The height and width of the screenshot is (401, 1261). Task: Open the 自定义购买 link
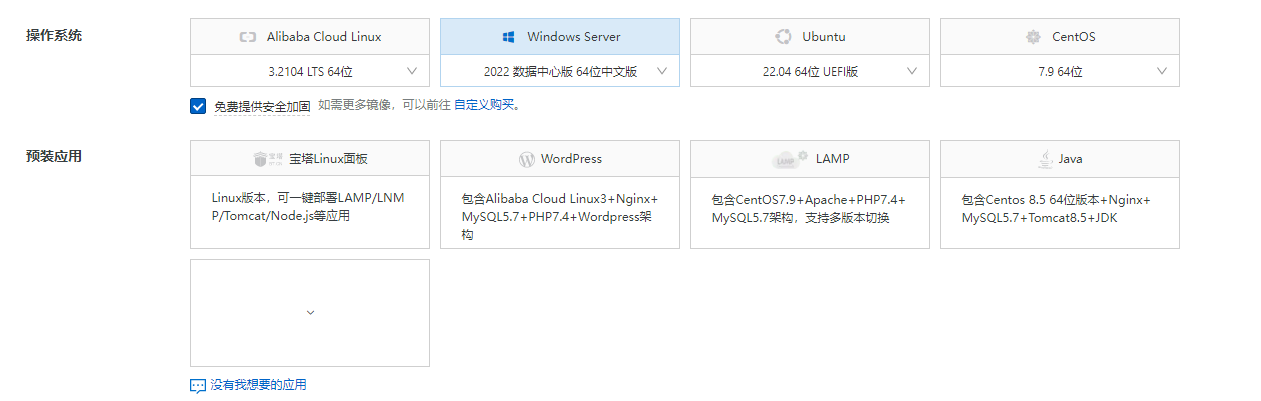[x=483, y=105]
